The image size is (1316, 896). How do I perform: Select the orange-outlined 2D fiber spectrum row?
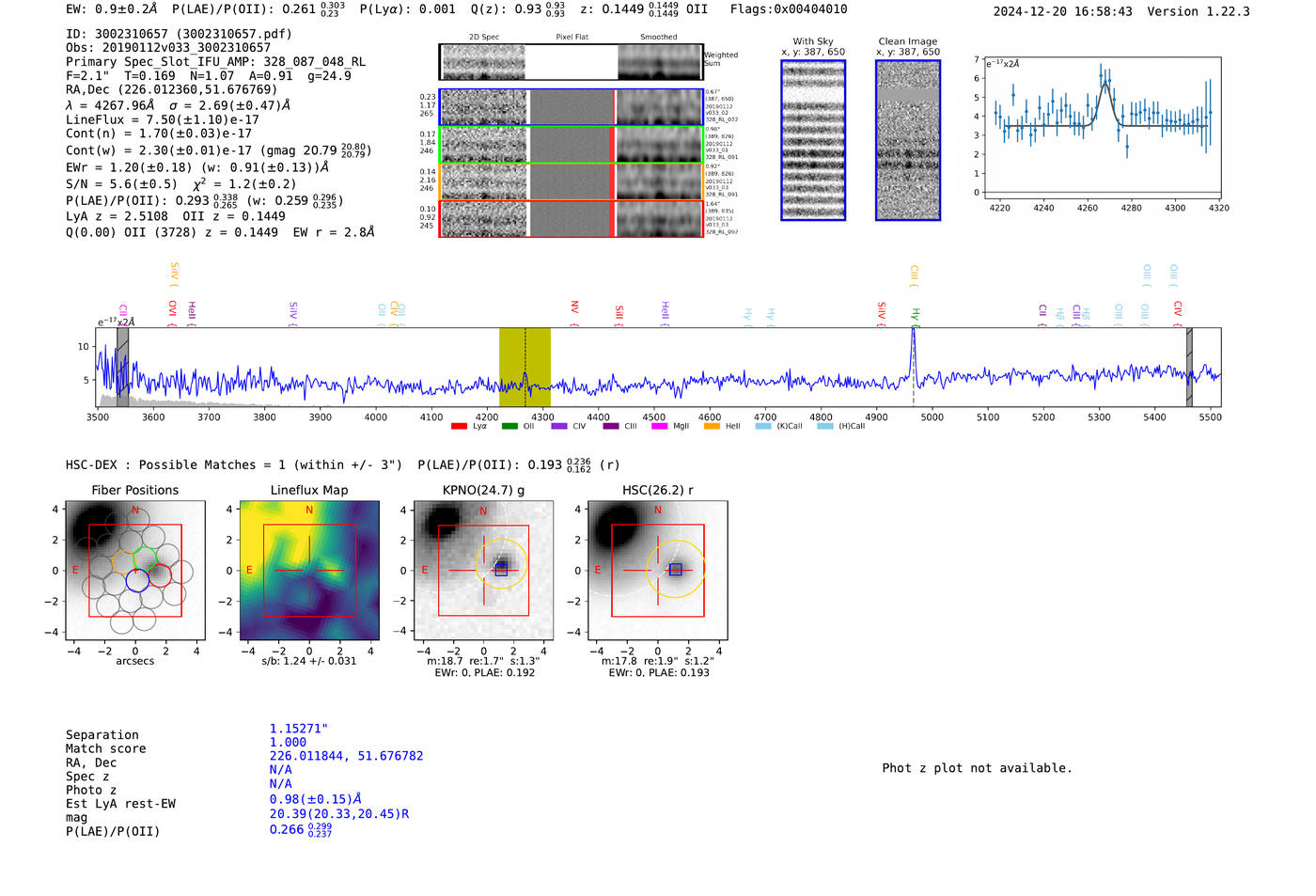pyautogui.click(x=571, y=181)
